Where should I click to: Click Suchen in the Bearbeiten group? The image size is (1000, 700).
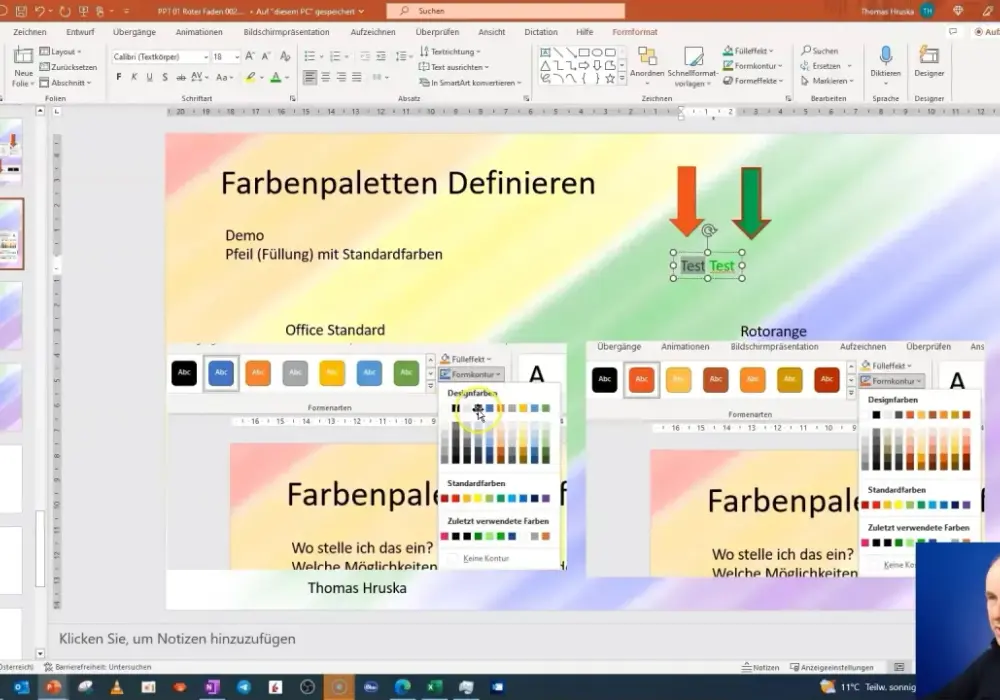pyautogui.click(x=820, y=50)
